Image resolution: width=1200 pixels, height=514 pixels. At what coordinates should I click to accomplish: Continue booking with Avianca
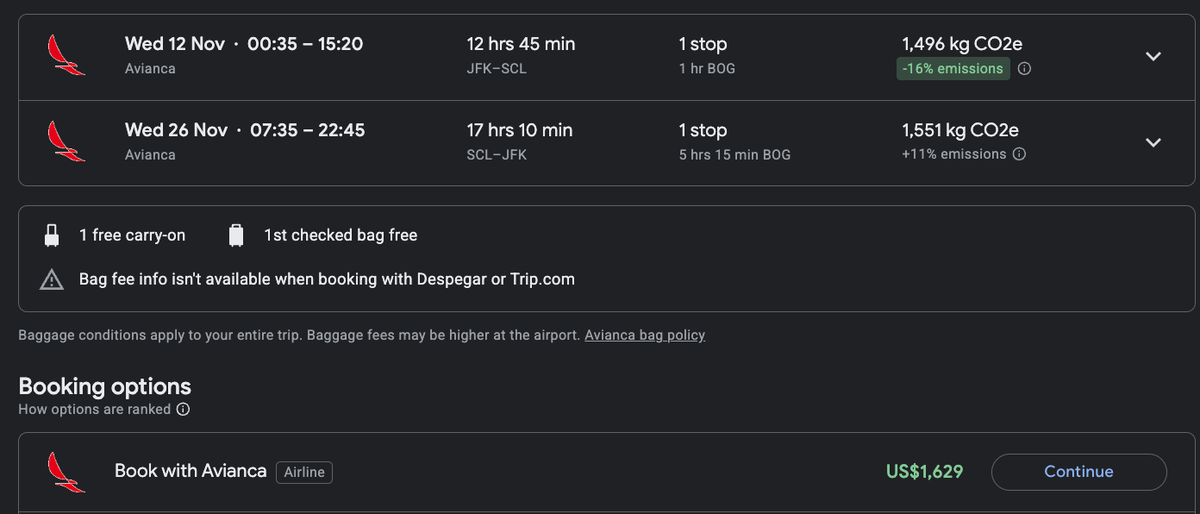[x=1079, y=472]
